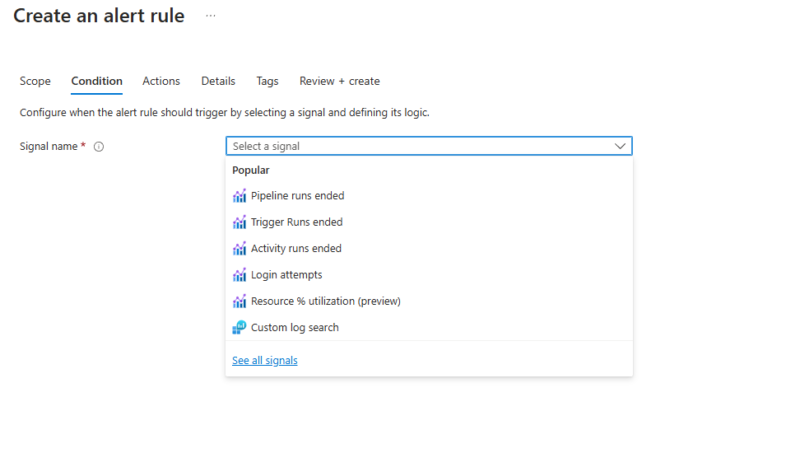
Task: Choose the Login attempts signal label
Action: point(286,275)
